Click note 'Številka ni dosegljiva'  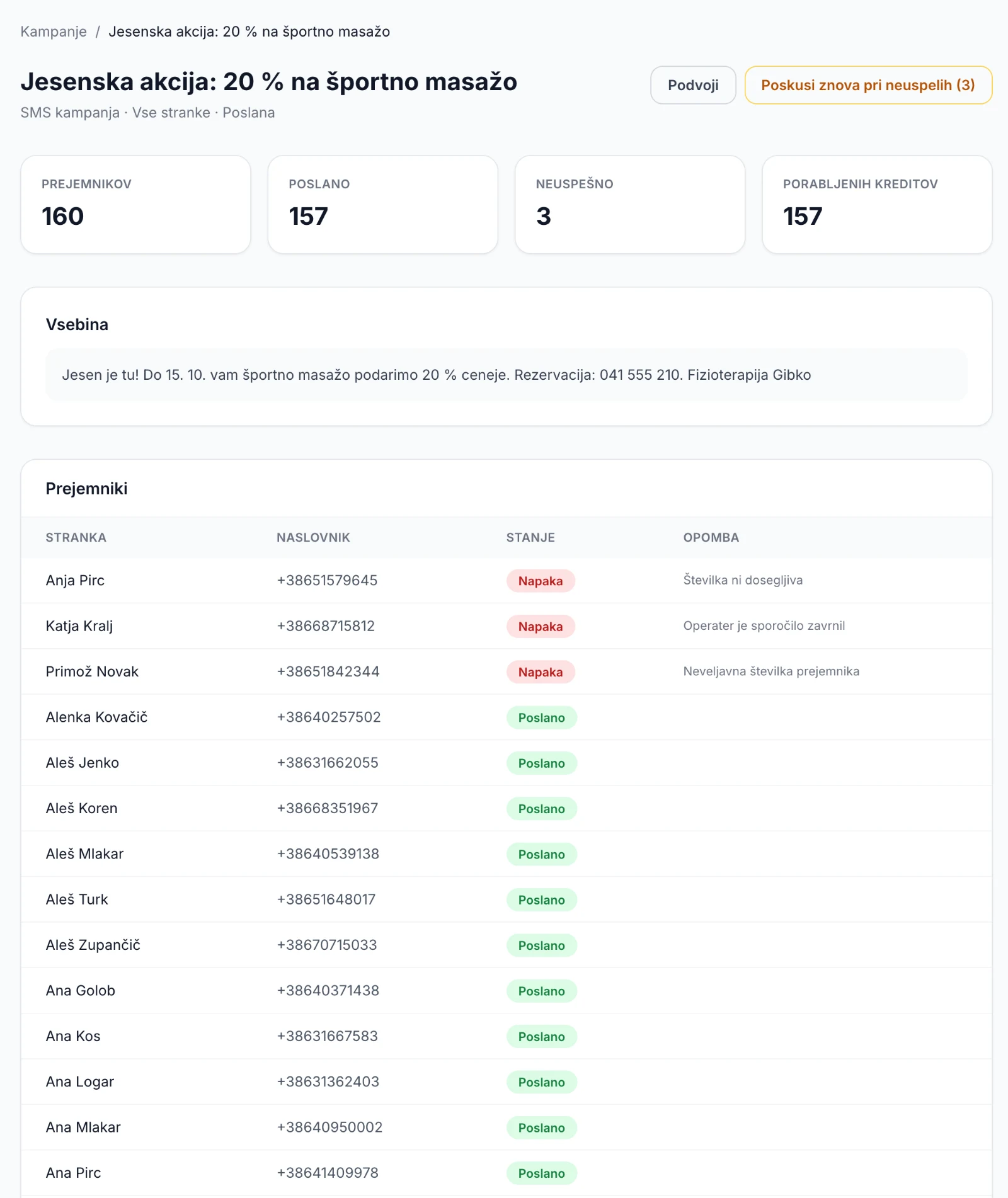pos(743,580)
